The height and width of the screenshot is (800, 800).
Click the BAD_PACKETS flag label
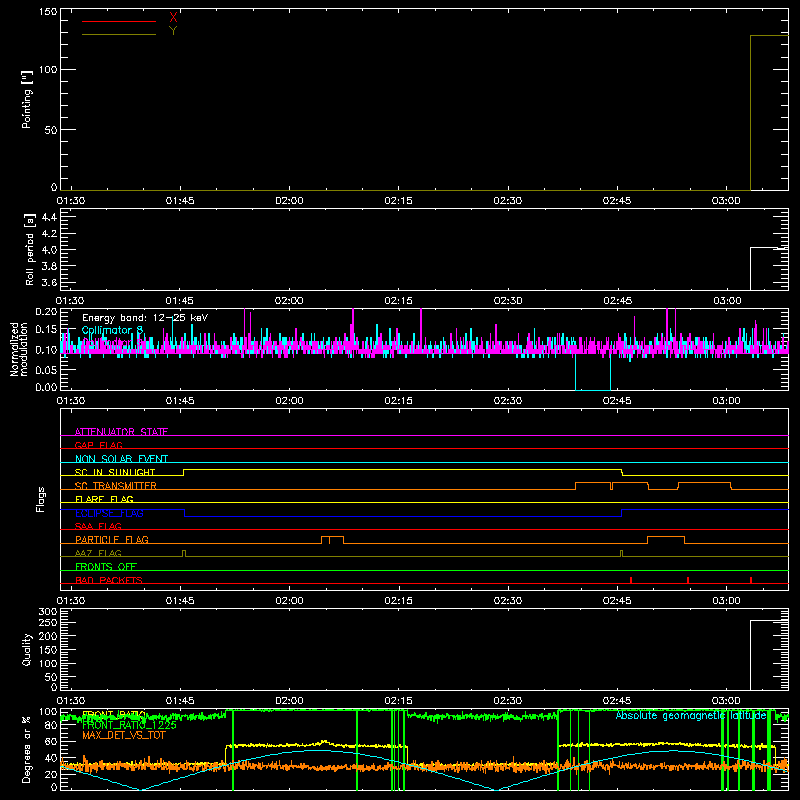pos(109,580)
